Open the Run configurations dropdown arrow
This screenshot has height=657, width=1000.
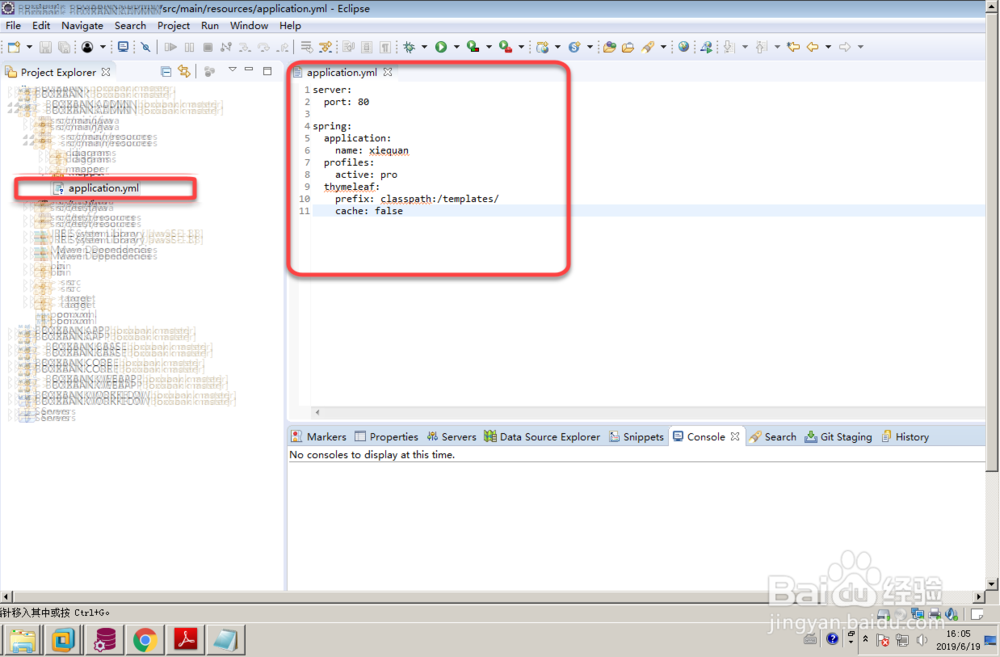pos(455,47)
